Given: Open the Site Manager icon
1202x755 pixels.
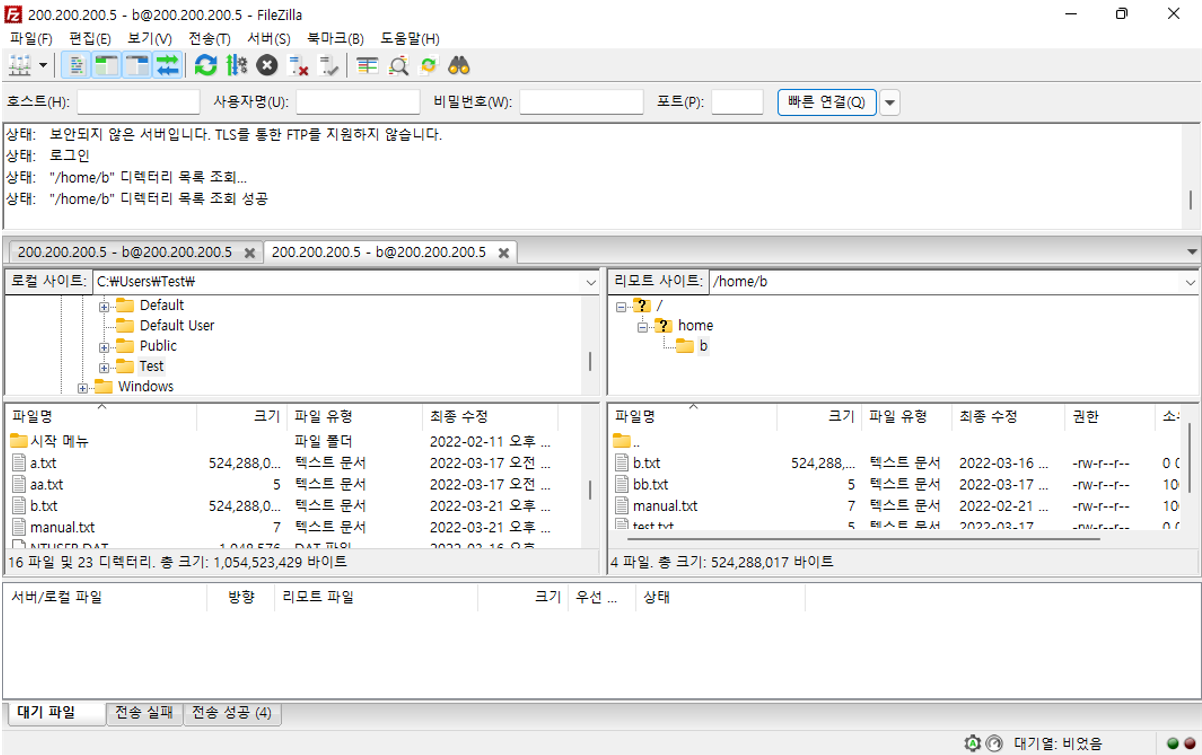Looking at the screenshot, I should [20, 66].
